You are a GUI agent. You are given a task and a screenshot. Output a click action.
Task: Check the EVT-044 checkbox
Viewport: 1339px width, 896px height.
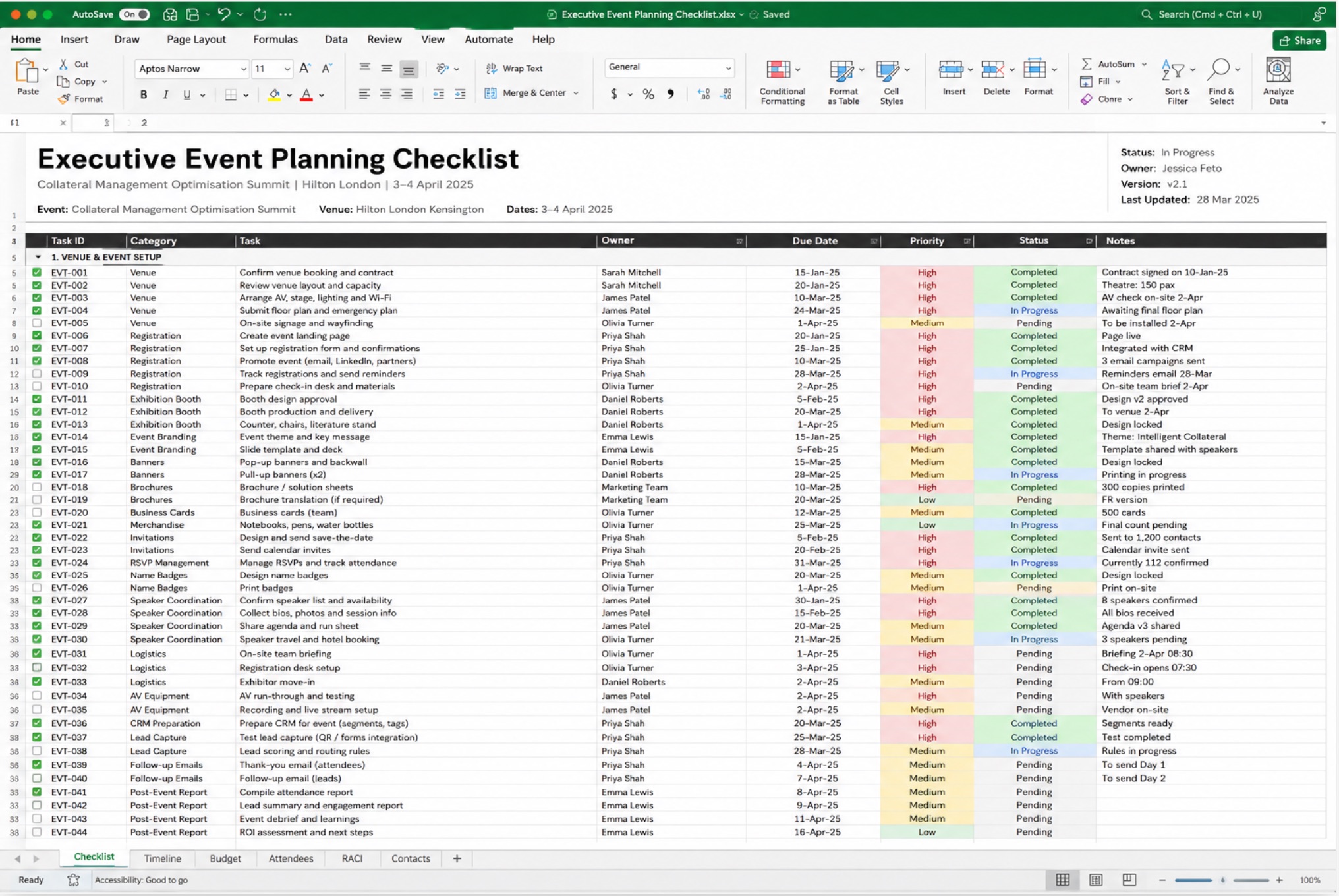(37, 832)
